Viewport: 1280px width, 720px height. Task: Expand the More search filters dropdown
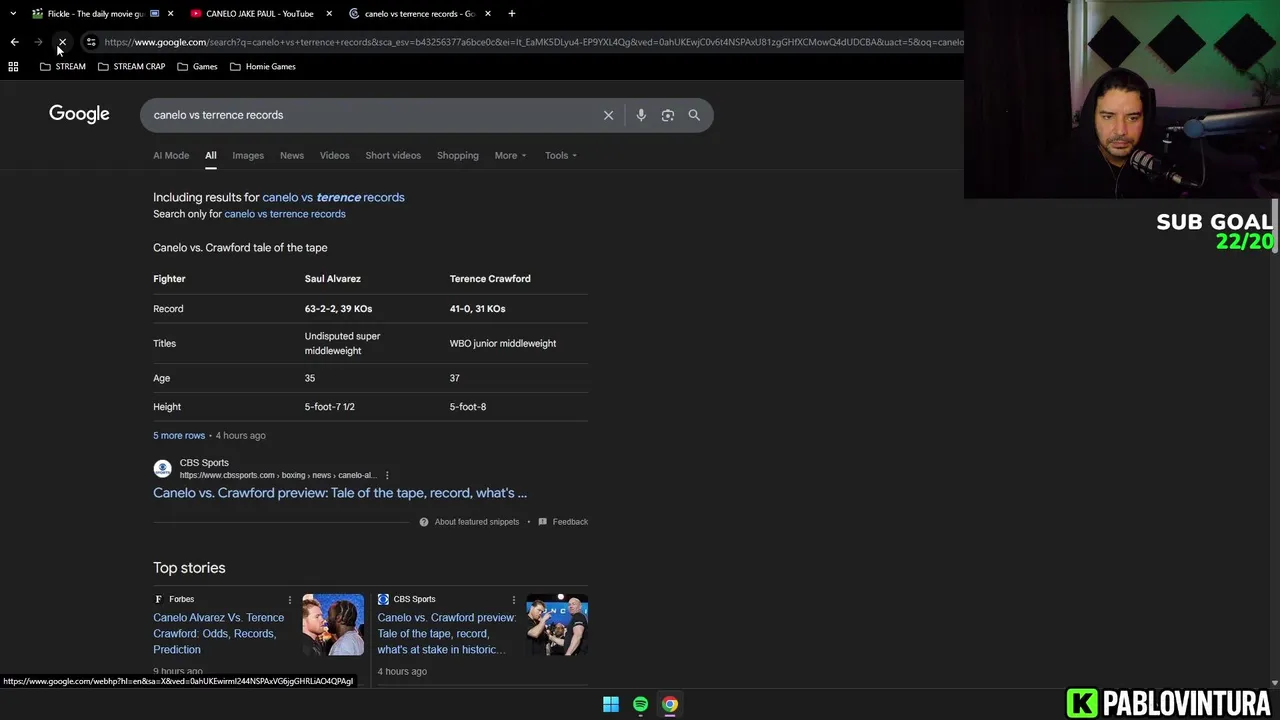510,156
